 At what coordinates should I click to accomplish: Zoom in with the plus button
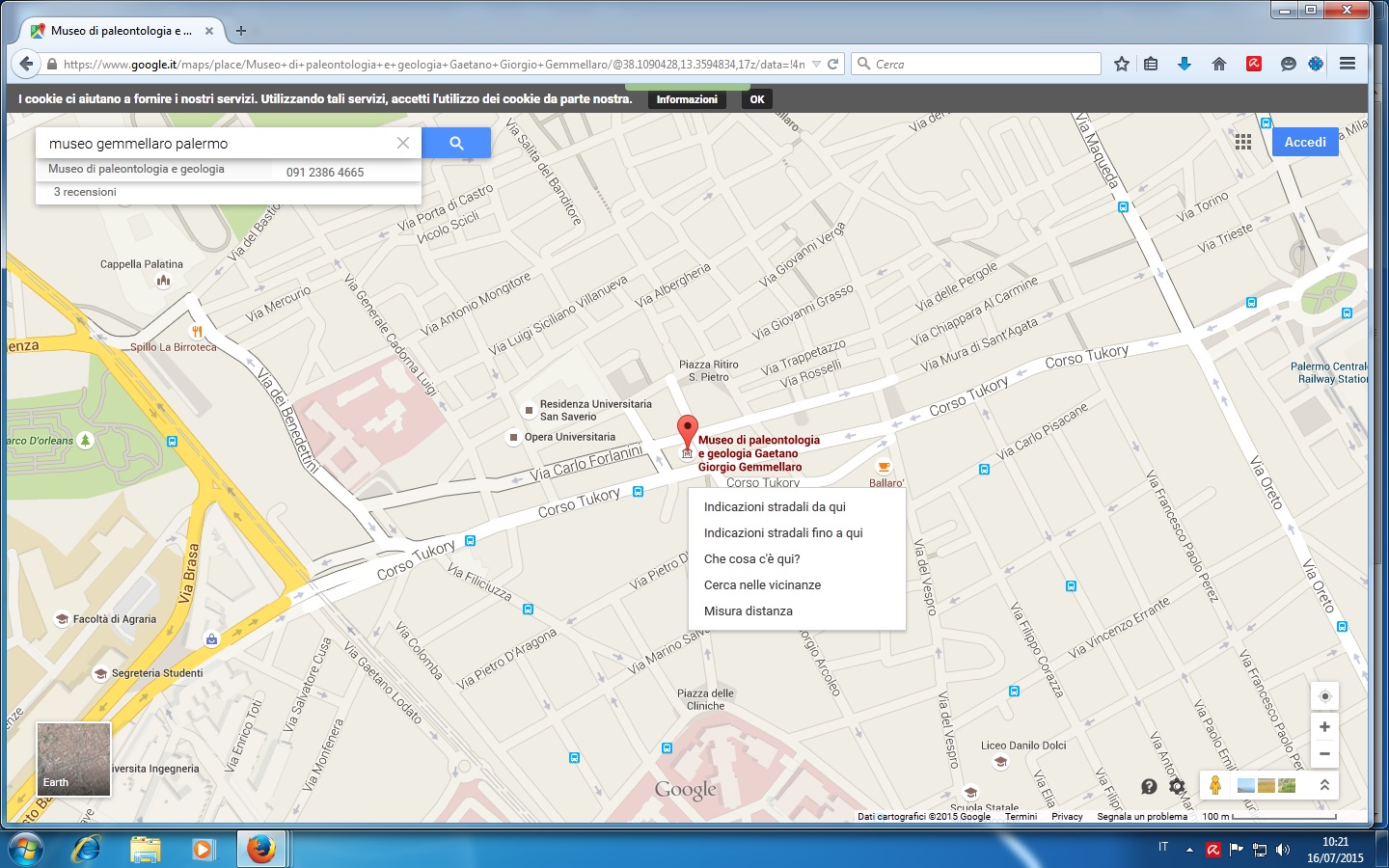1324,726
